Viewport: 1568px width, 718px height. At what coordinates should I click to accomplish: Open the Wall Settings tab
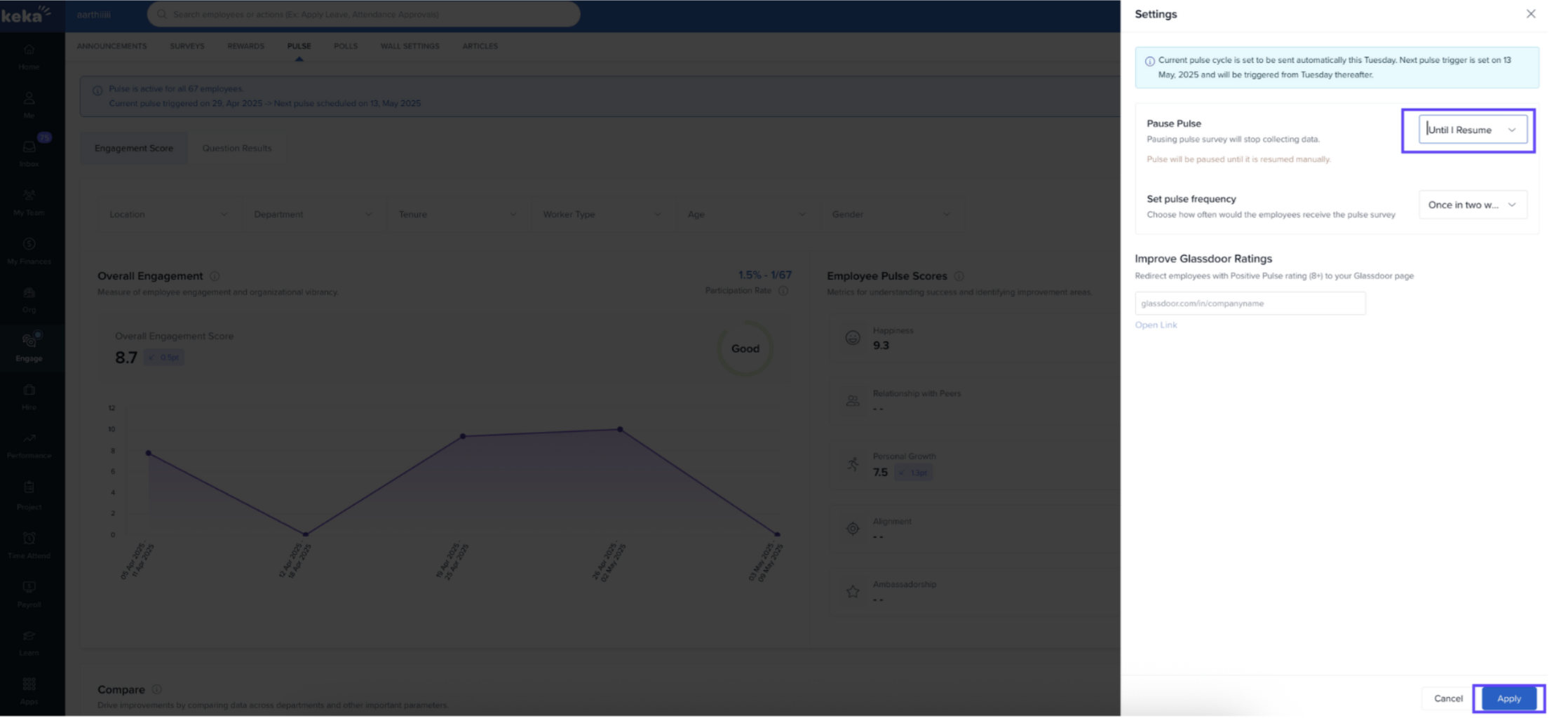(x=410, y=46)
